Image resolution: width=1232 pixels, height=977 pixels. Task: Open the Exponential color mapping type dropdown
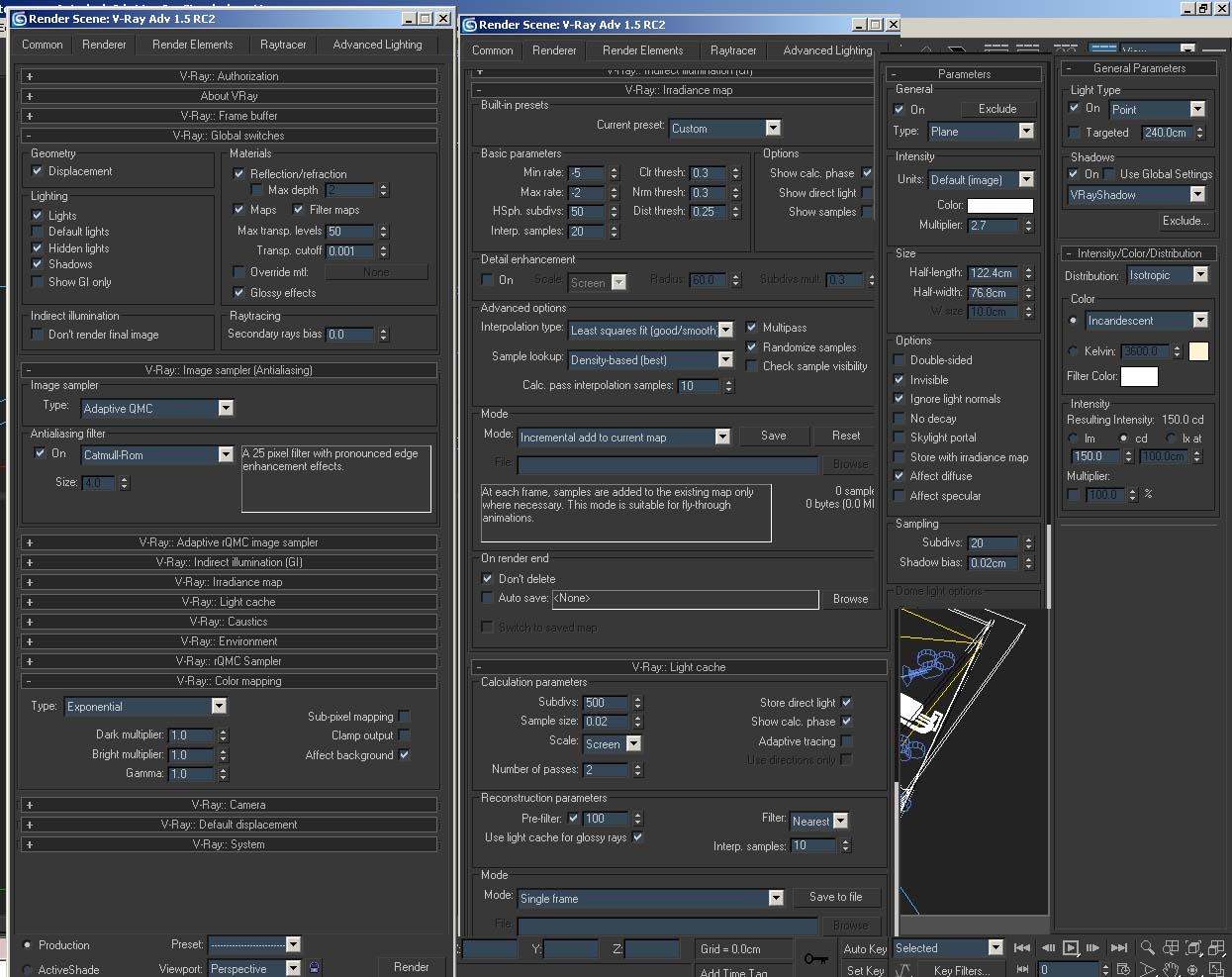(x=219, y=706)
